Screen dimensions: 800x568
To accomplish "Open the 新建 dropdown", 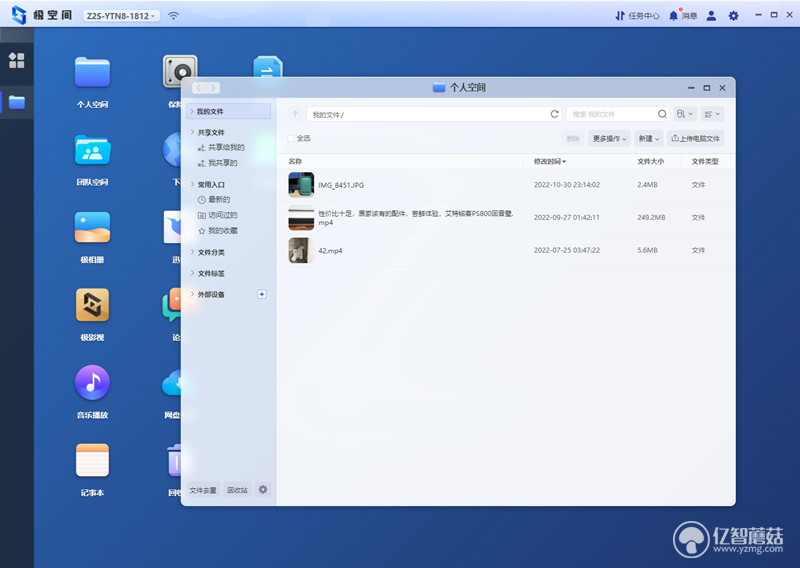I will pyautogui.click(x=648, y=138).
